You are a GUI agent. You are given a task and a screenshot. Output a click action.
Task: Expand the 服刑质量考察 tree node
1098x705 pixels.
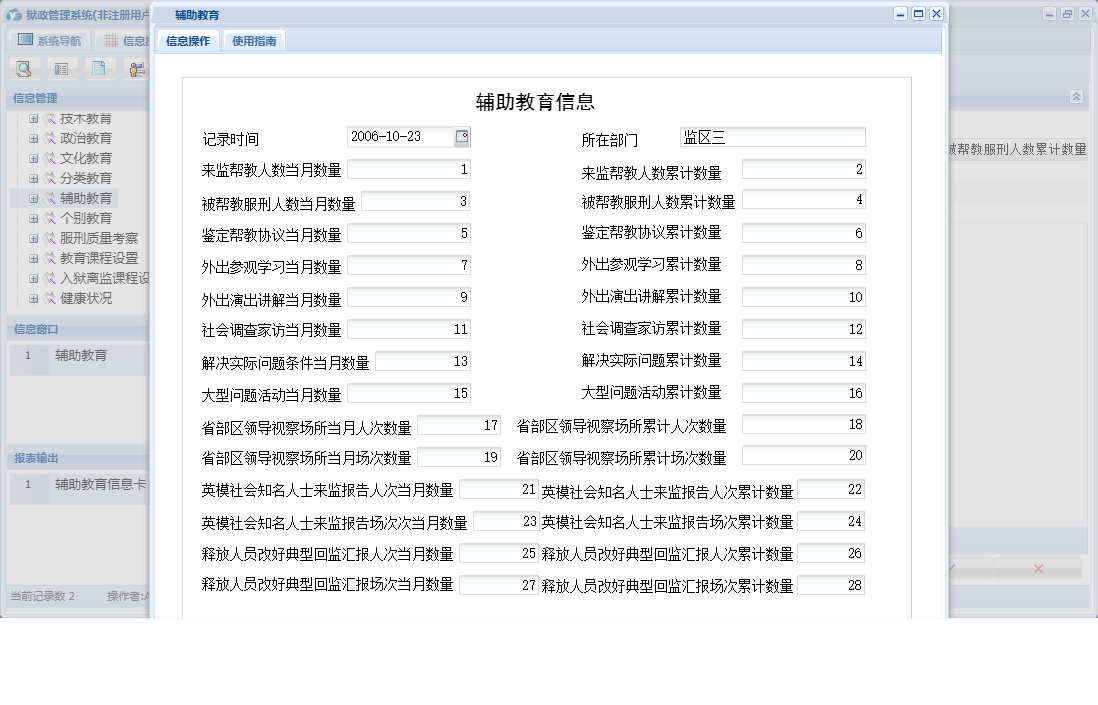pos(35,237)
